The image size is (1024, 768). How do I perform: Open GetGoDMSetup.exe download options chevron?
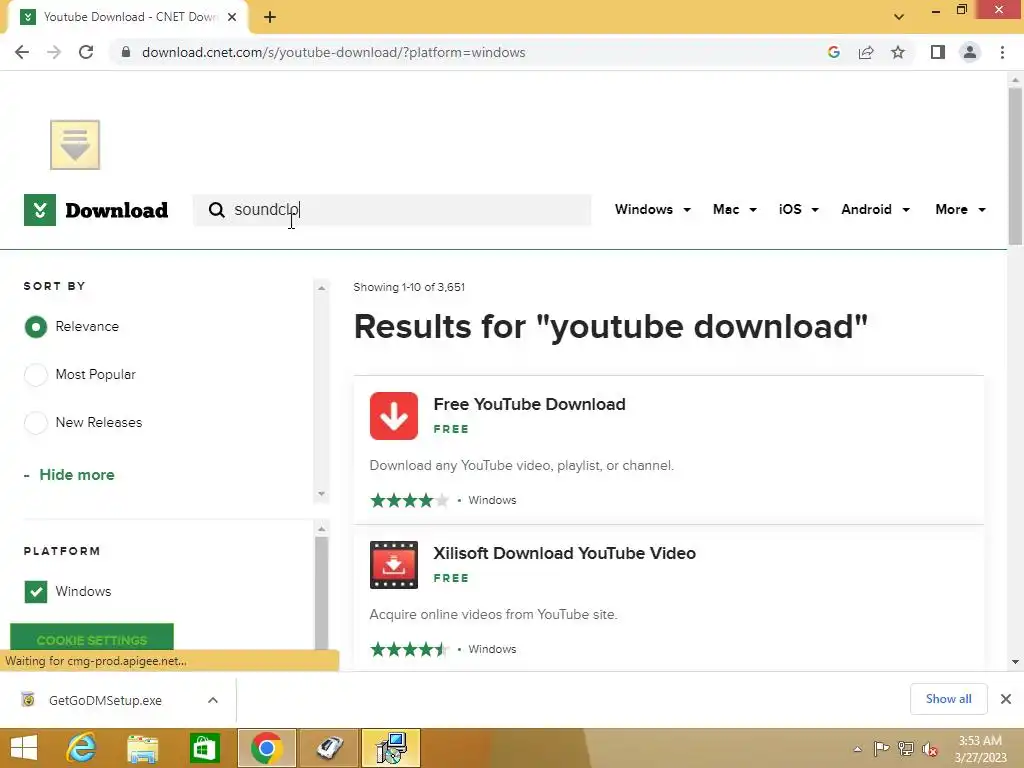coord(213,700)
